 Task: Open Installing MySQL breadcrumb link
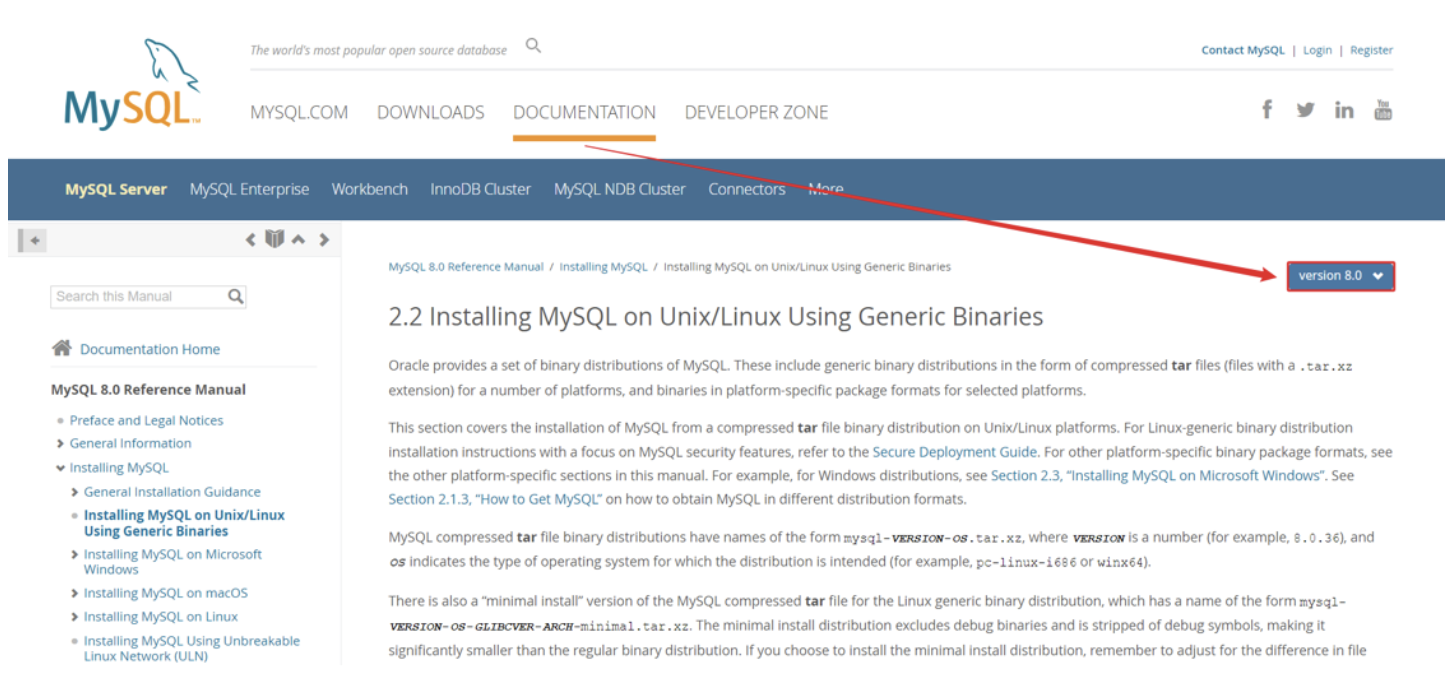click(x=603, y=267)
